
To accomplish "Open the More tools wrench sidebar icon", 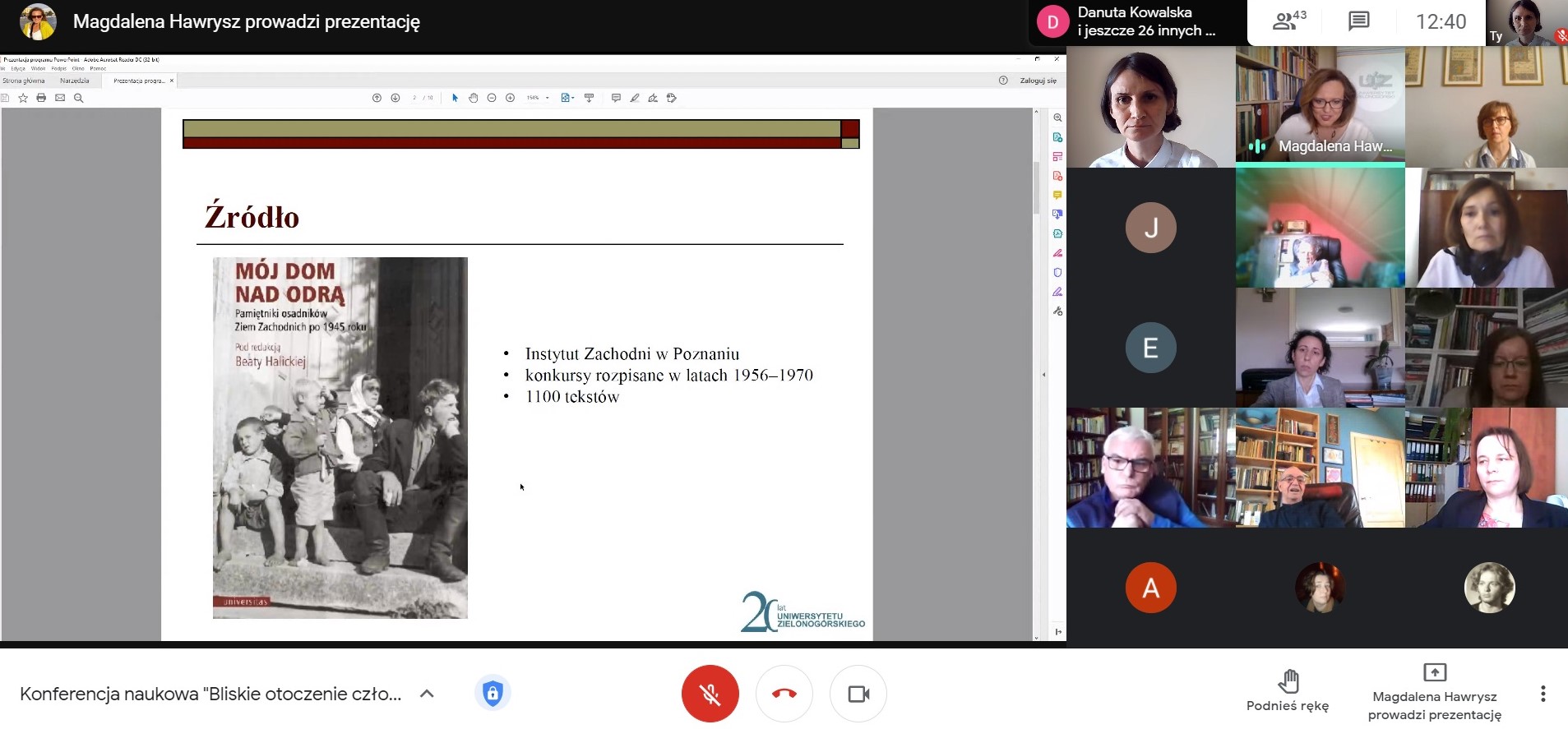I will point(1057,311).
